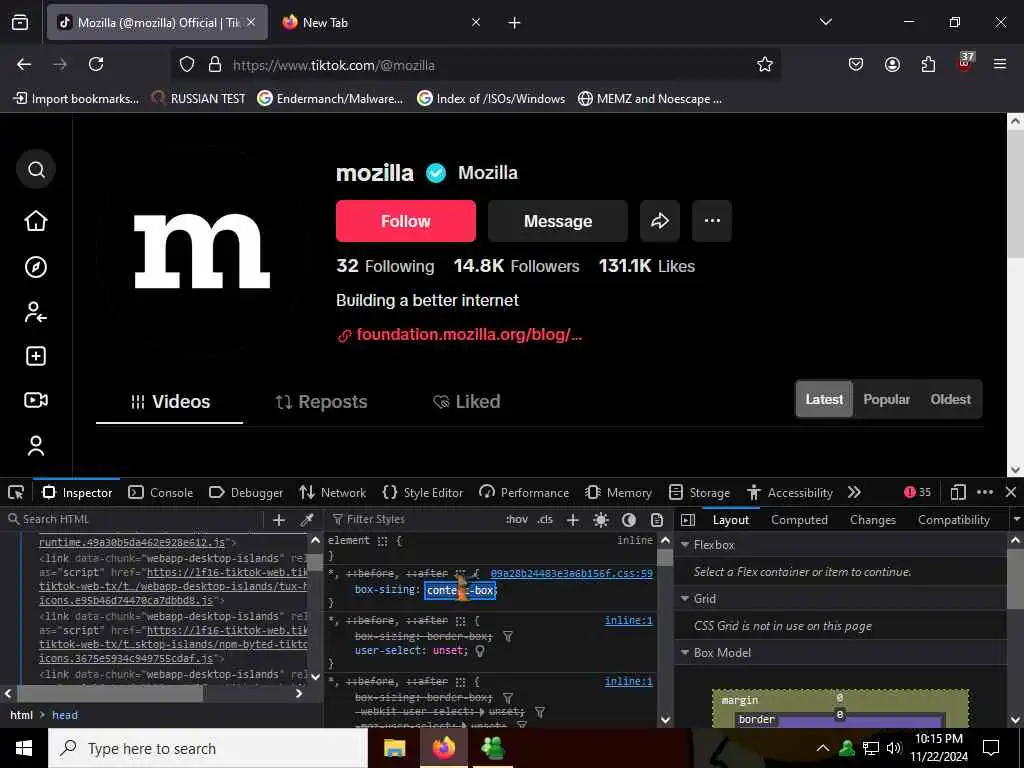Viewport: 1024px width, 768px height.
Task: Collapse the Flexbox section
Action: point(685,545)
